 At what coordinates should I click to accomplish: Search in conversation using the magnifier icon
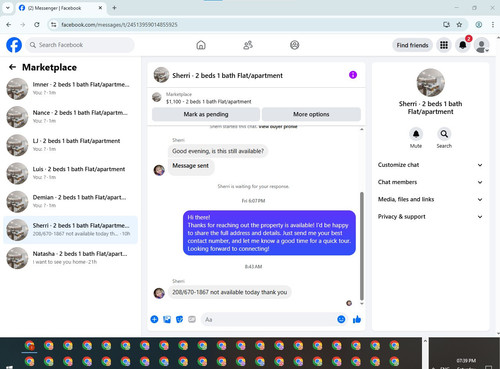coord(444,134)
